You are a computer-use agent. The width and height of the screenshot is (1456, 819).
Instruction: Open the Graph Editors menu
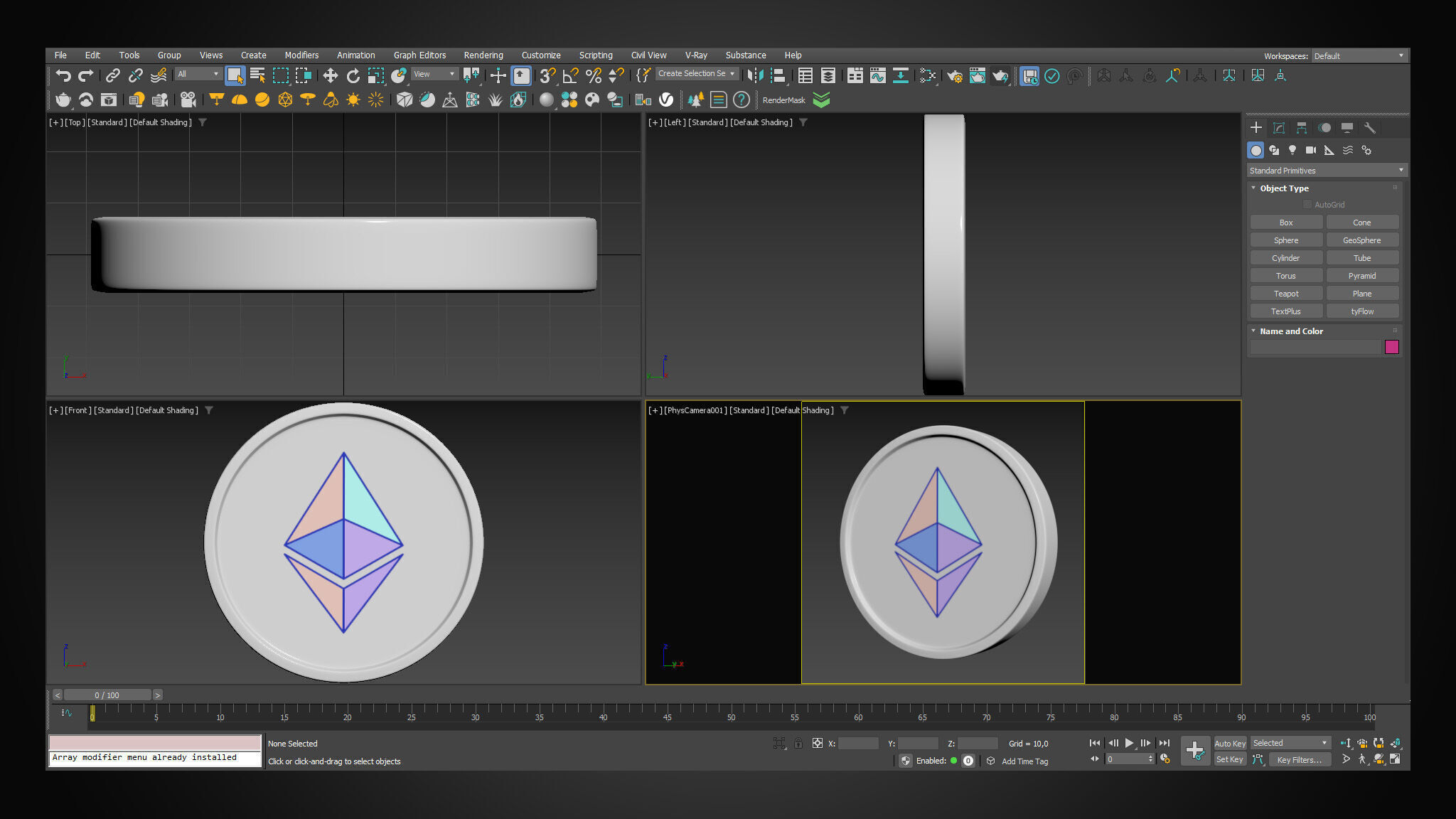click(x=419, y=55)
